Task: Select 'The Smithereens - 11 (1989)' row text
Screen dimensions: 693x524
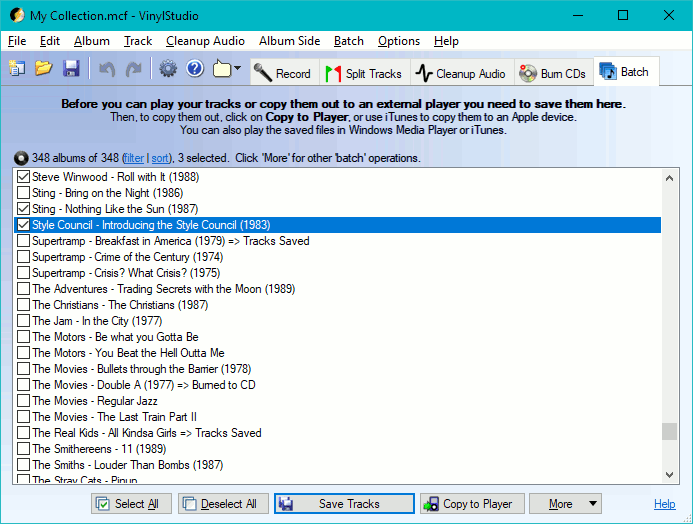Action: (99, 448)
